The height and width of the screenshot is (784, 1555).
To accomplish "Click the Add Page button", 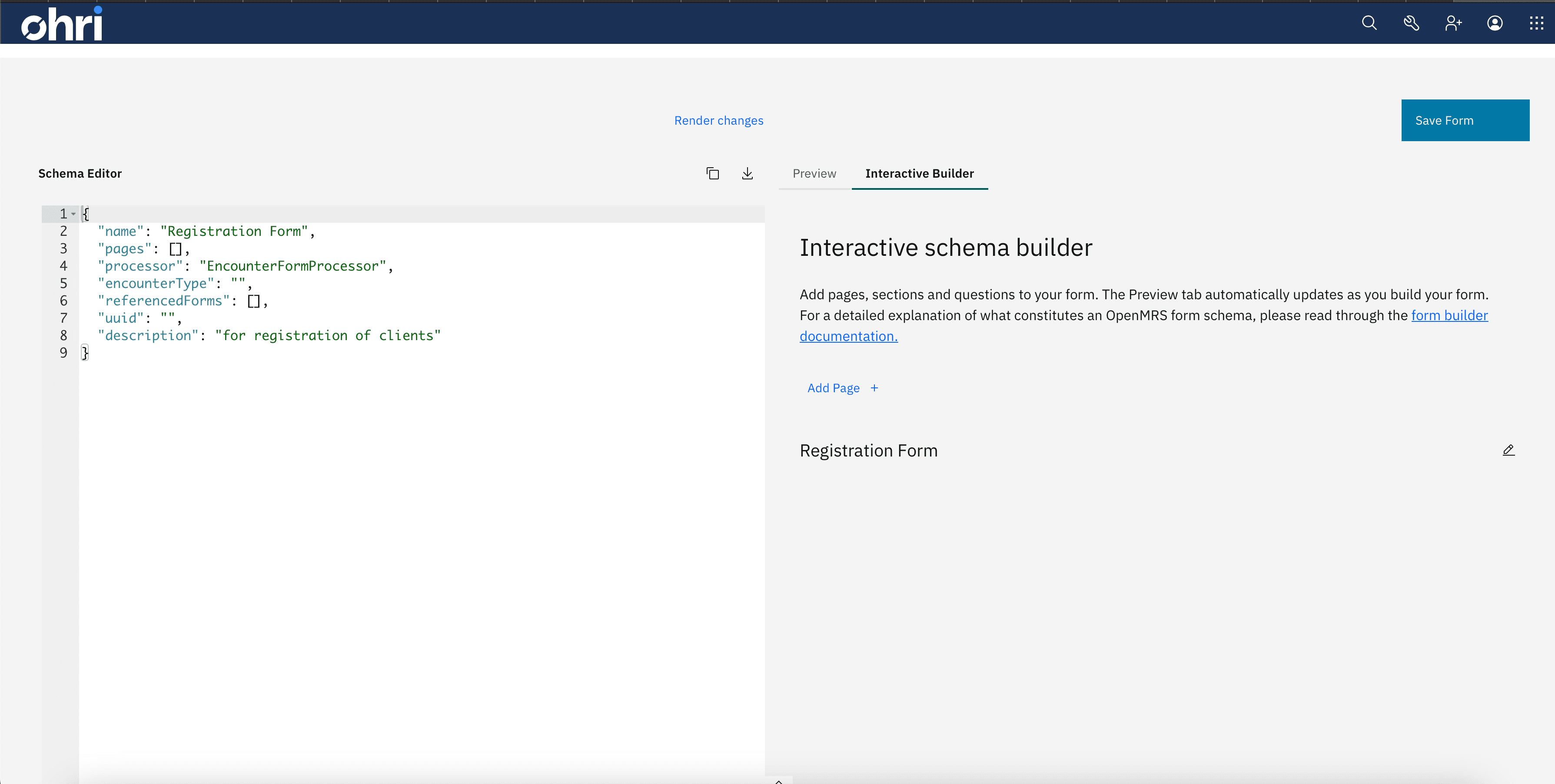I will point(843,388).
